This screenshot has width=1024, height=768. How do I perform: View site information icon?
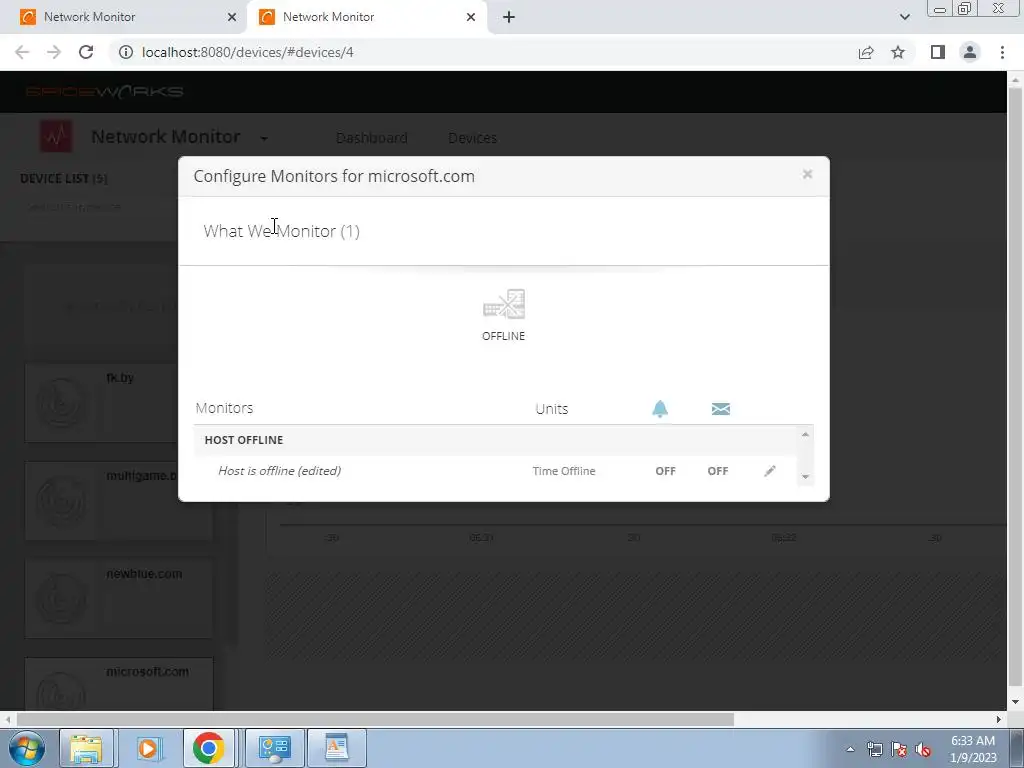125,52
